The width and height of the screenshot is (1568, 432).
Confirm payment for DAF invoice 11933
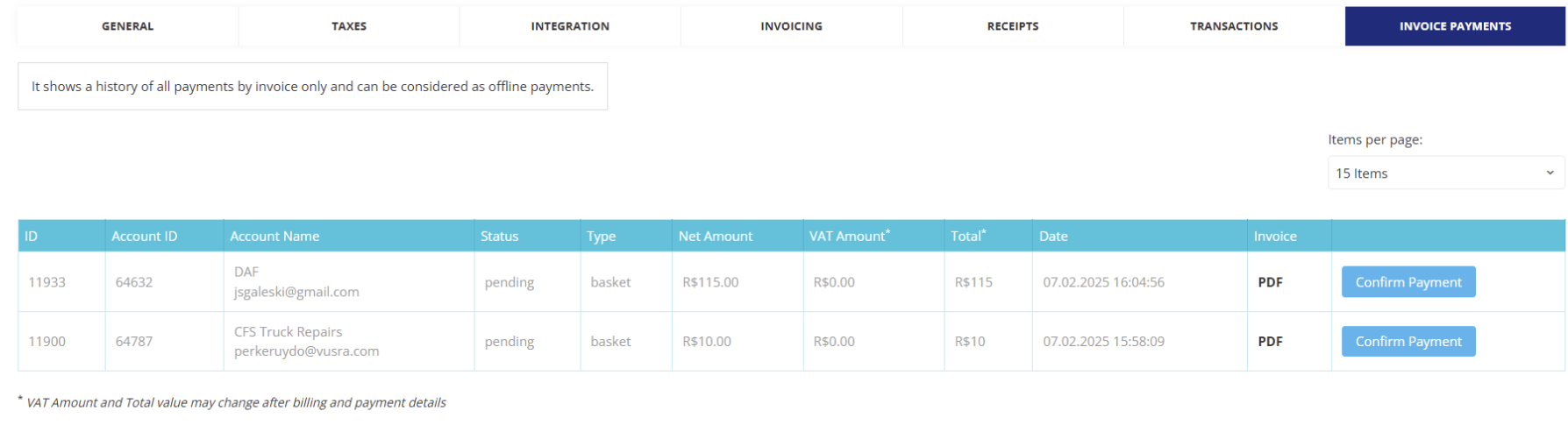(x=1408, y=282)
